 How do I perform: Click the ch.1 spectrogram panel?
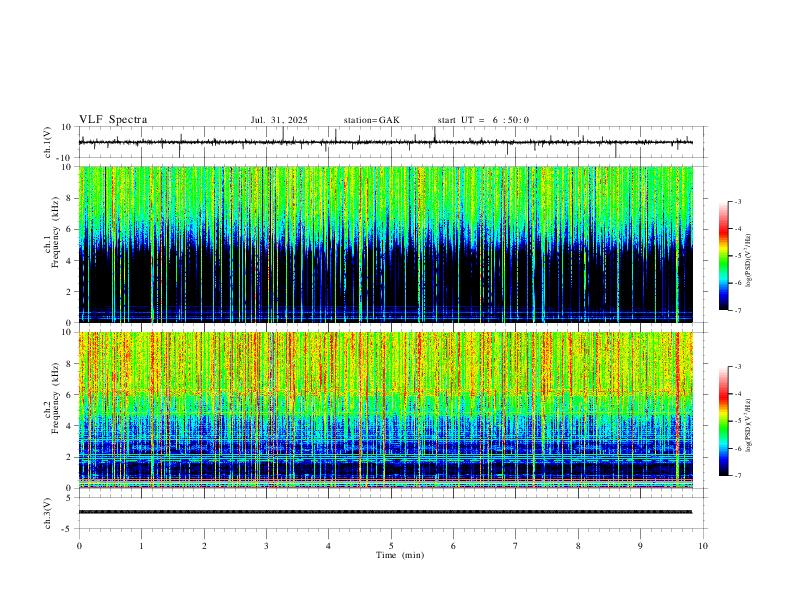386,244
